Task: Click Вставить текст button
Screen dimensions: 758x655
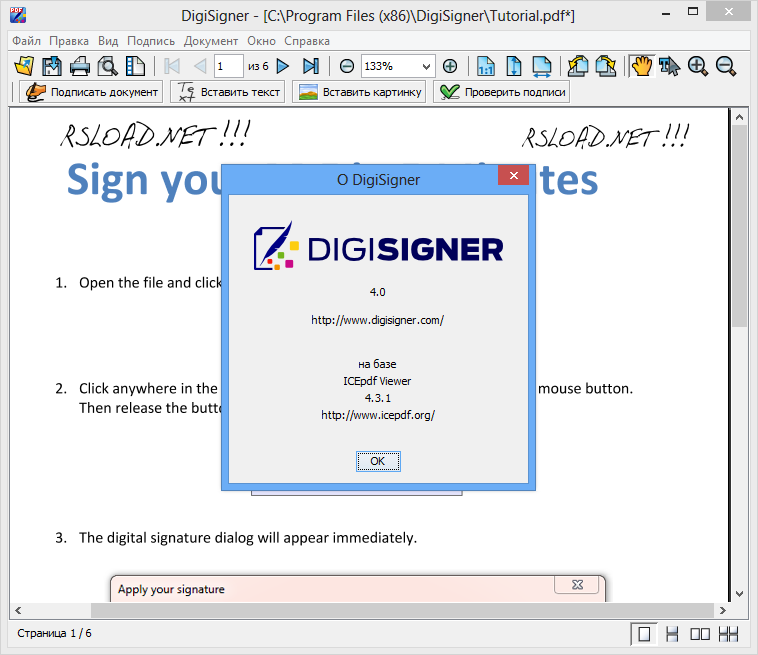Action: (228, 92)
